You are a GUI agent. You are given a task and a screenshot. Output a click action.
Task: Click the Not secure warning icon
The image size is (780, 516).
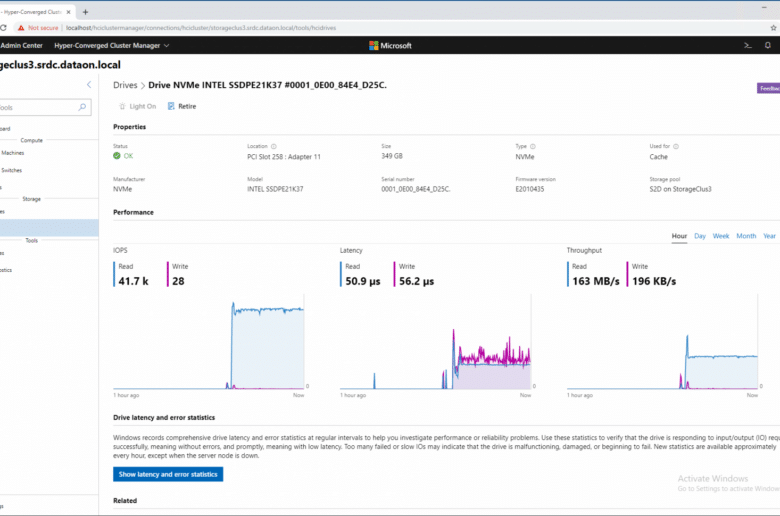pyautogui.click(x=21, y=28)
